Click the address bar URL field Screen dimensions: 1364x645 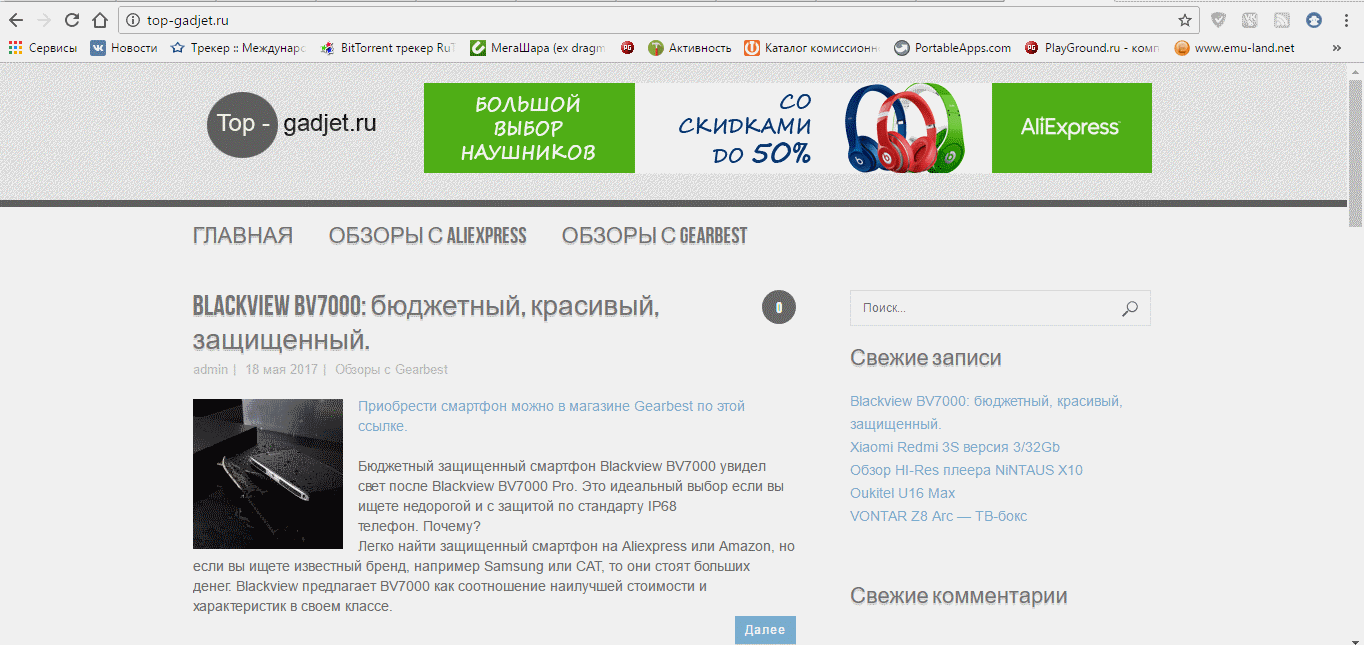pos(660,20)
